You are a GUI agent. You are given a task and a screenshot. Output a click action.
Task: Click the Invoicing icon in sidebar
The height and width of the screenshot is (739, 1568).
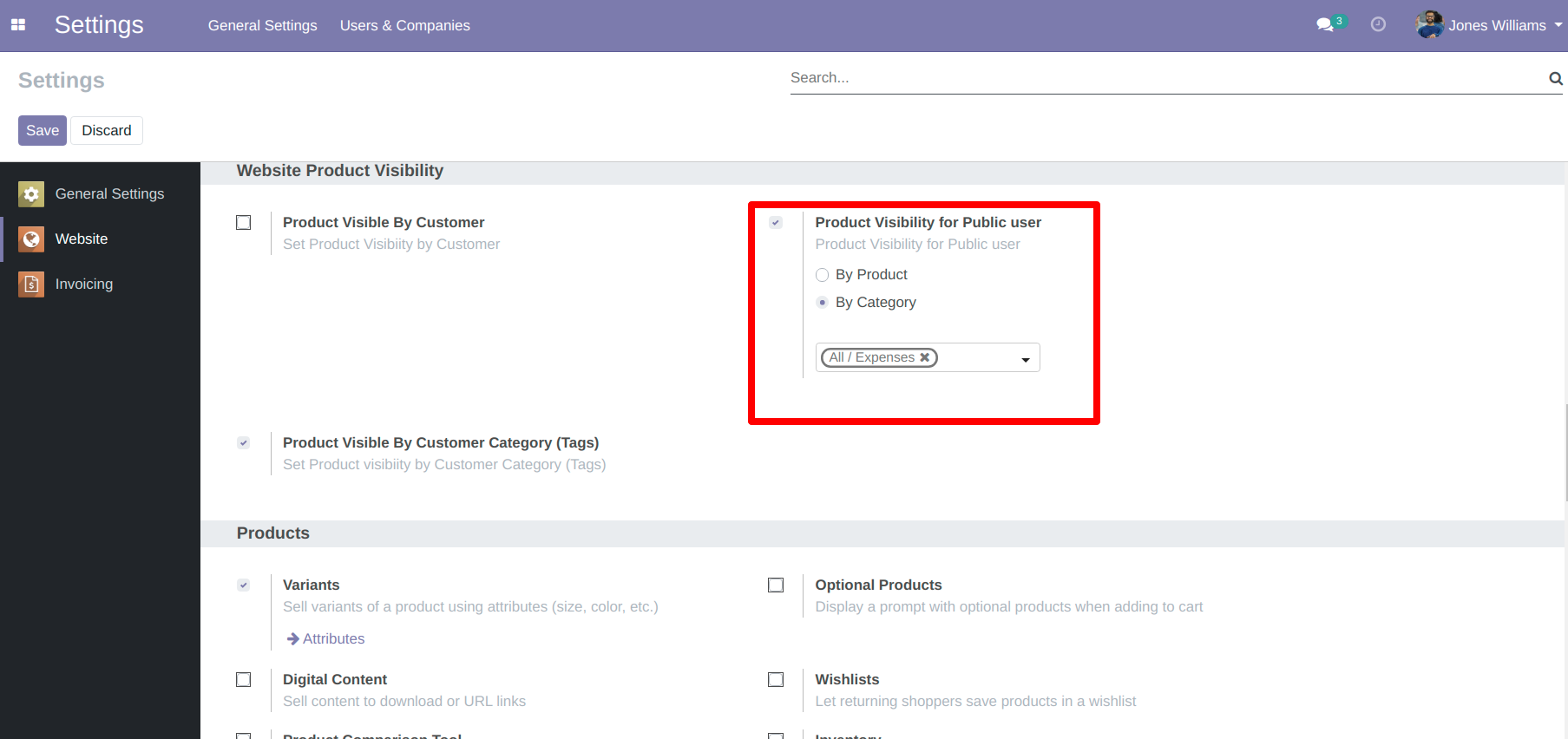(x=31, y=284)
